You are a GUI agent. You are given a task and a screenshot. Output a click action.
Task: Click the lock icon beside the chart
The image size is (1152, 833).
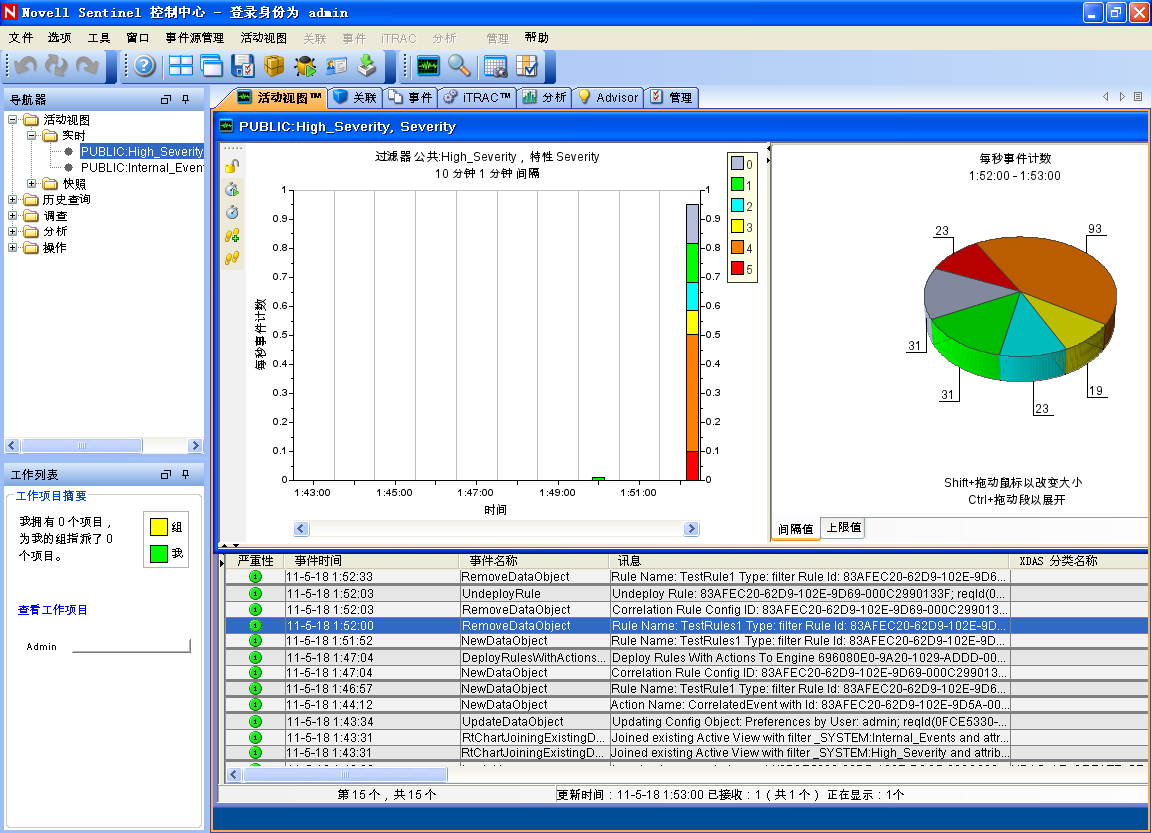click(232, 166)
